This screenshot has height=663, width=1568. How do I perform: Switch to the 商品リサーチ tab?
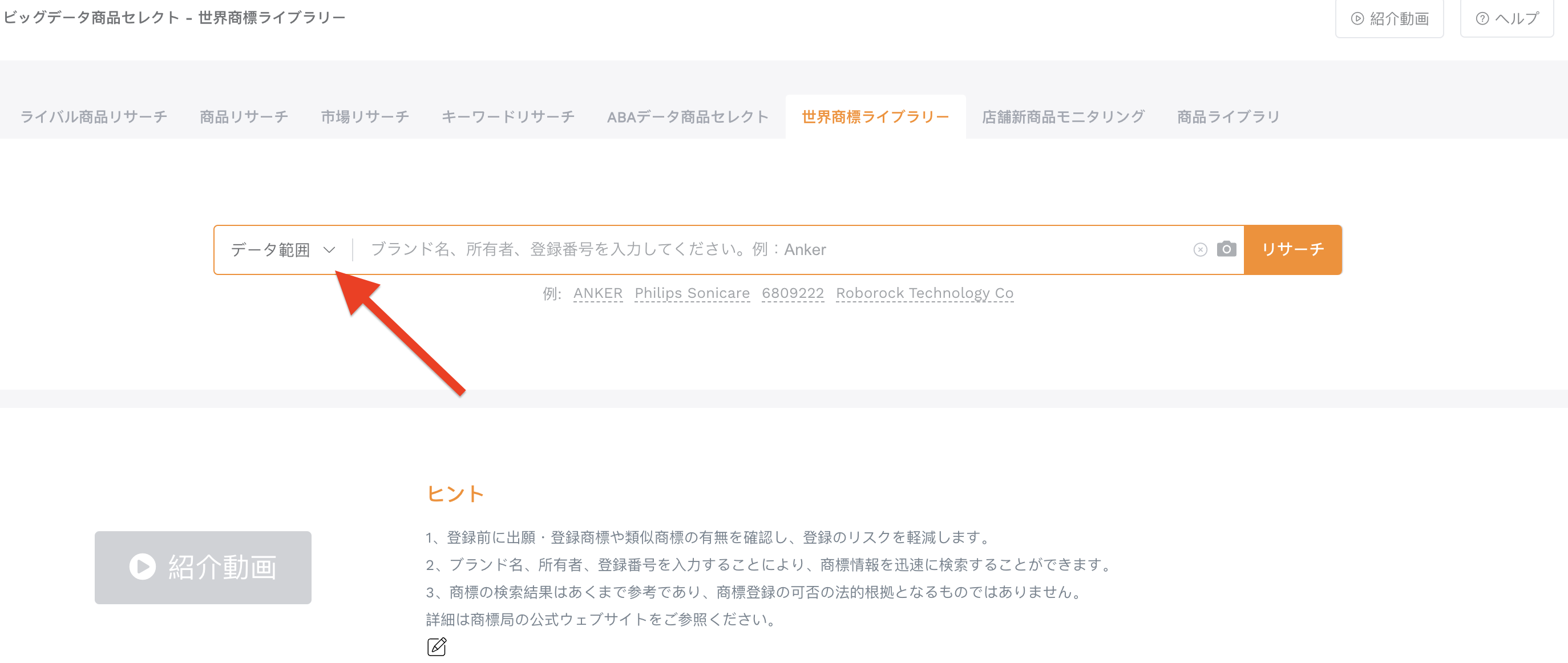click(244, 117)
